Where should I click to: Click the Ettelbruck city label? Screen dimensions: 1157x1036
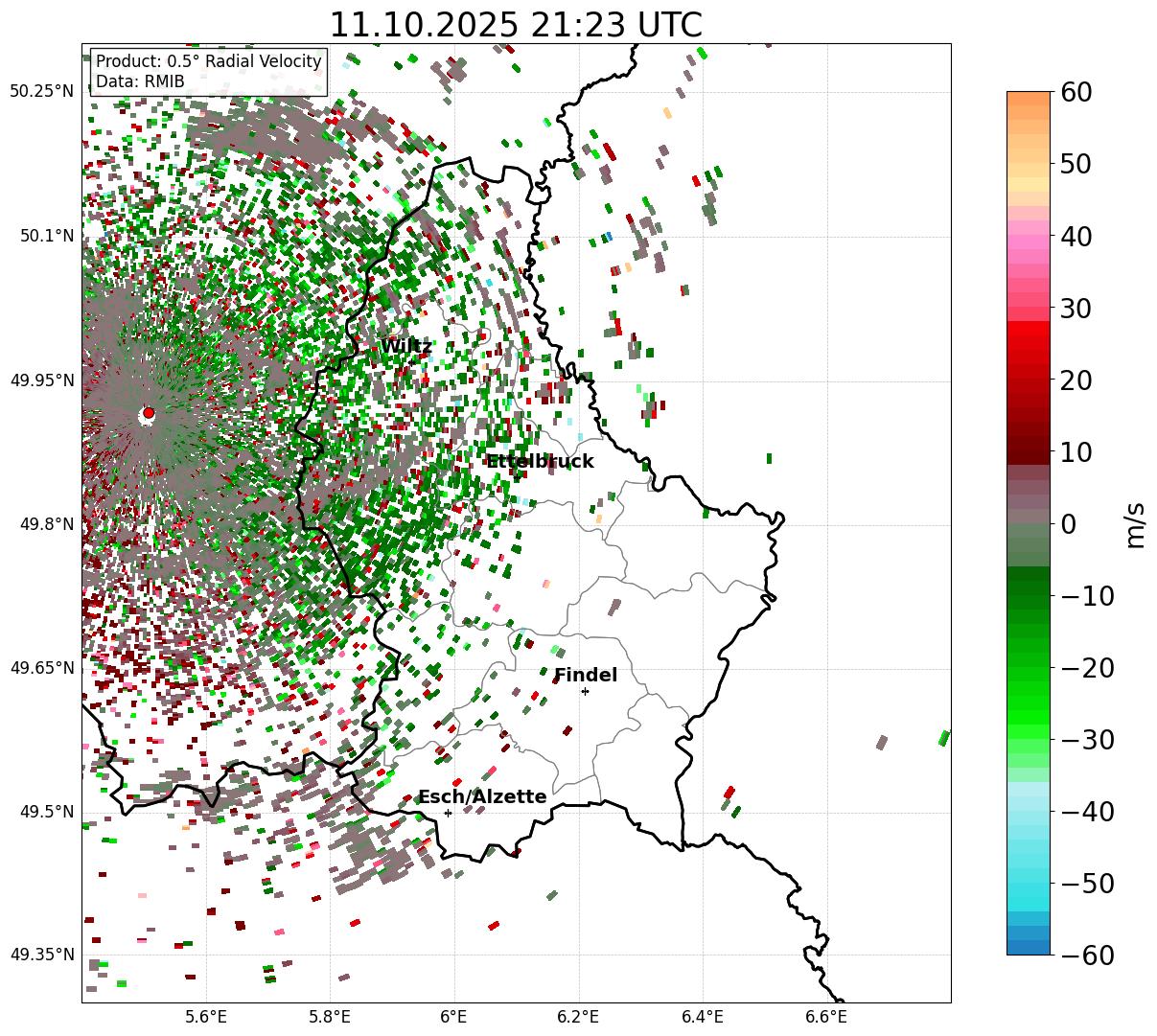[x=540, y=461]
